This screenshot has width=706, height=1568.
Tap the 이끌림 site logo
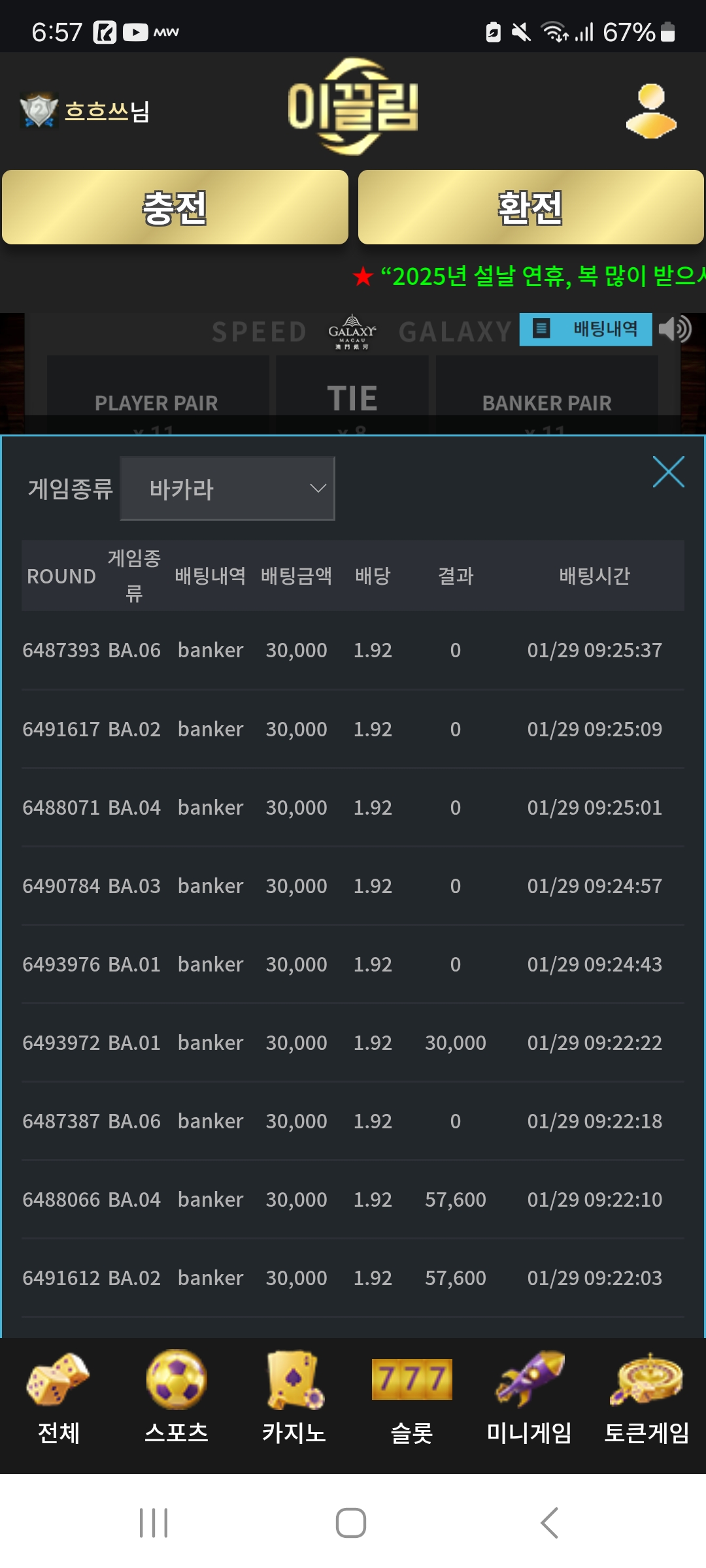coord(353,107)
